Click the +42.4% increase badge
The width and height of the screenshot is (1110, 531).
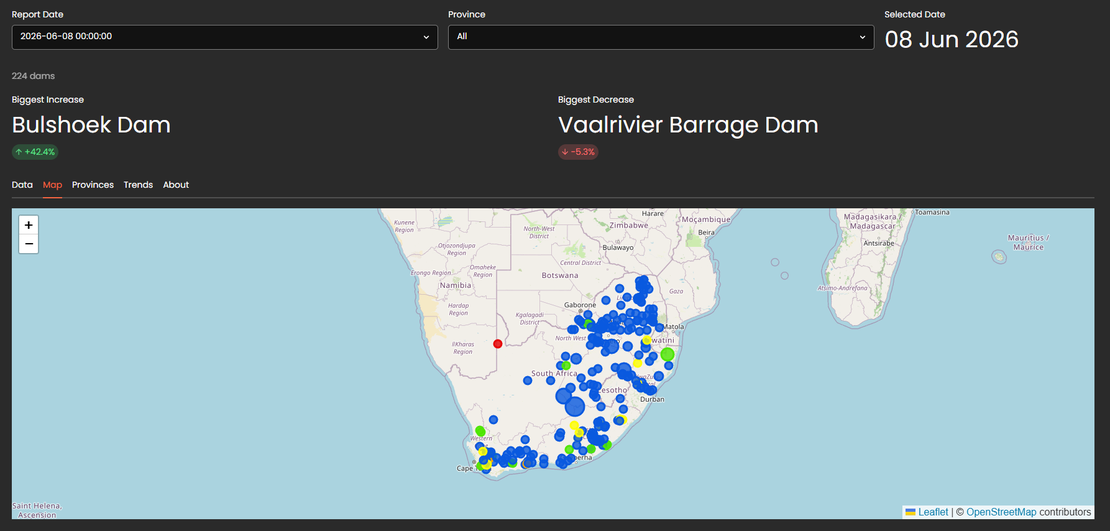(x=35, y=152)
